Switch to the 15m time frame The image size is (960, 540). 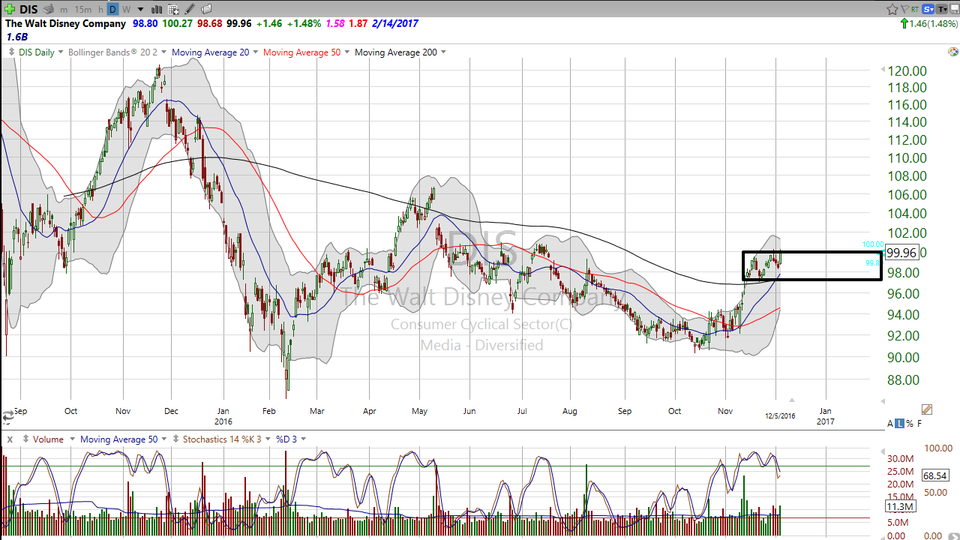(83, 10)
